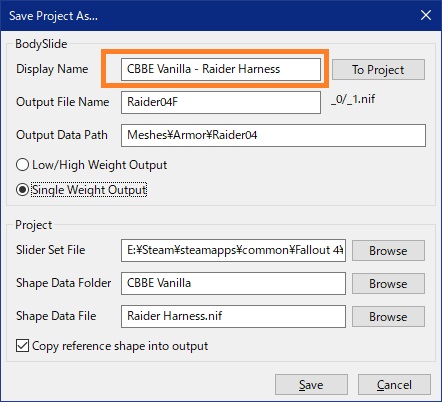Close the Save Project As window
The image size is (442, 402).
pos(426,15)
